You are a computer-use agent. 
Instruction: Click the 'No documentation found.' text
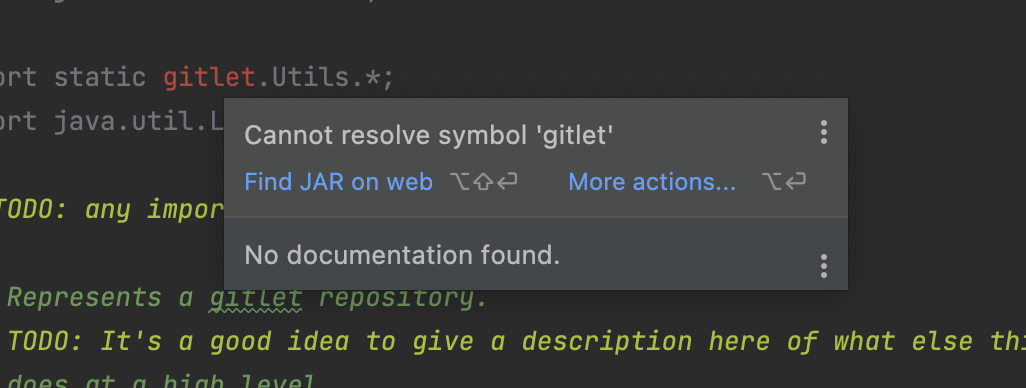click(402, 255)
